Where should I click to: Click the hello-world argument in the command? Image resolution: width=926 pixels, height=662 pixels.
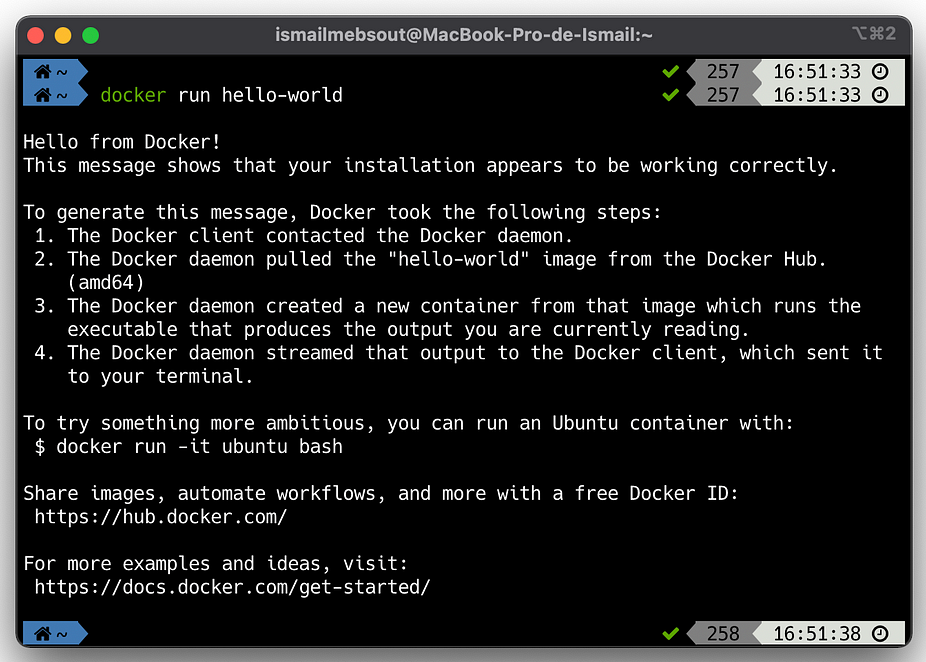coord(282,95)
